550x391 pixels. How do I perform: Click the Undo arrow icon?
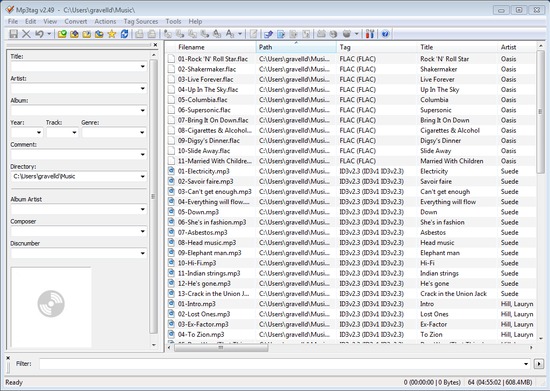[39, 34]
